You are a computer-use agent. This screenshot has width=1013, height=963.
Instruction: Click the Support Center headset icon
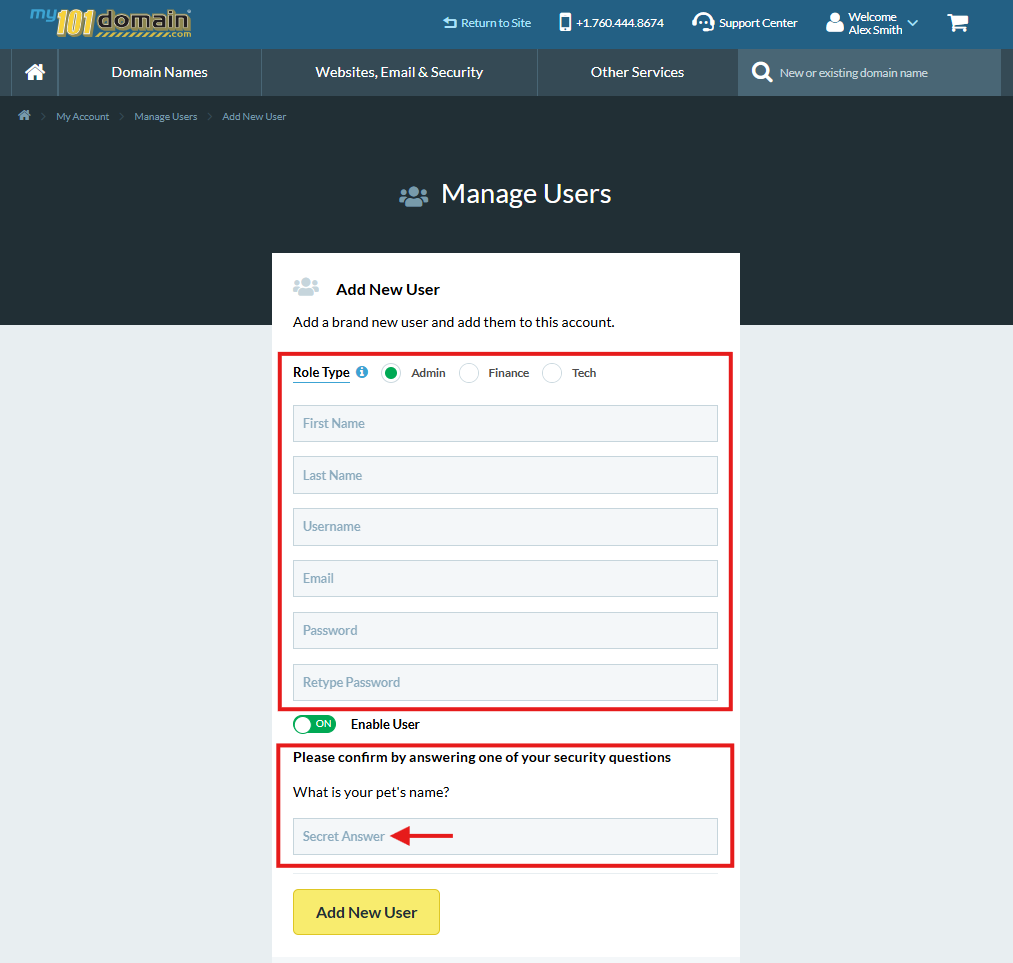click(x=702, y=21)
